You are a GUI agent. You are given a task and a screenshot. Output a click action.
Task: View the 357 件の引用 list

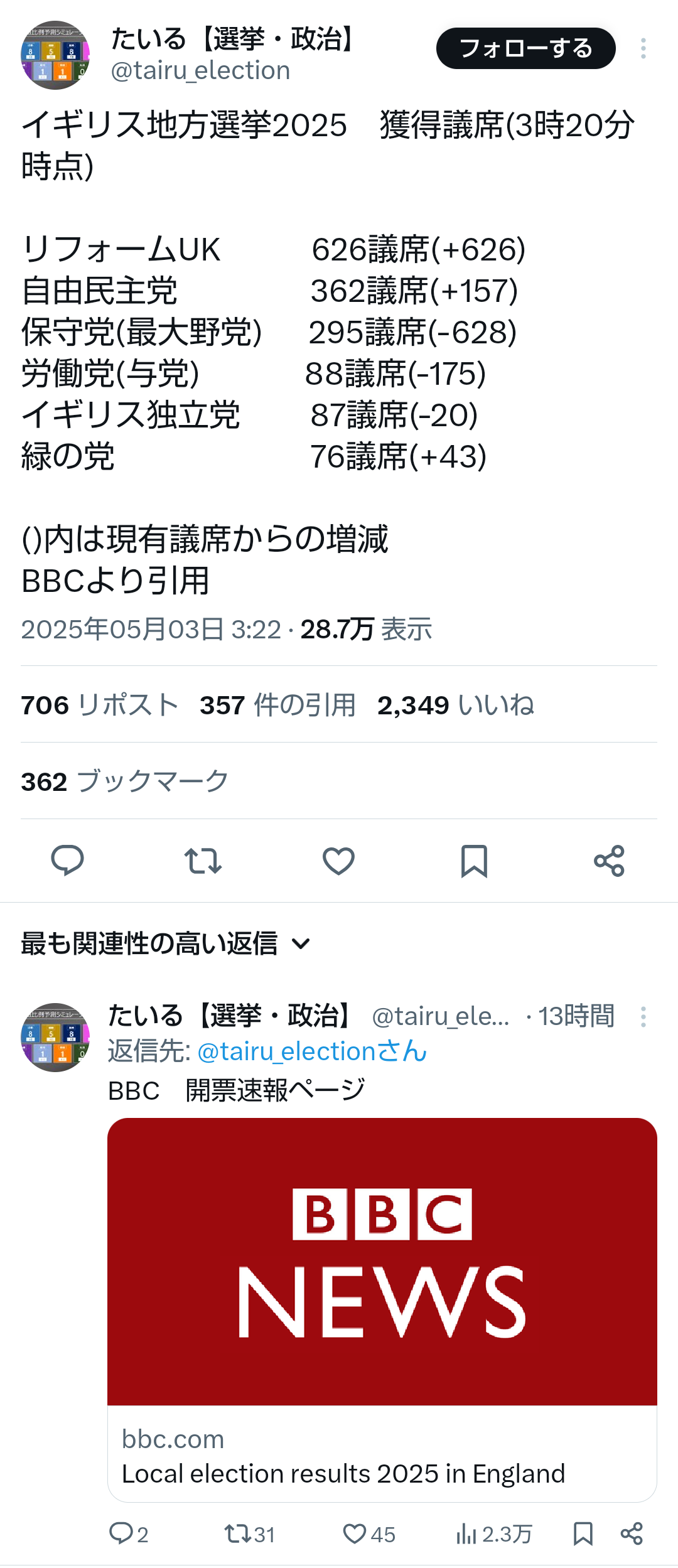click(277, 705)
